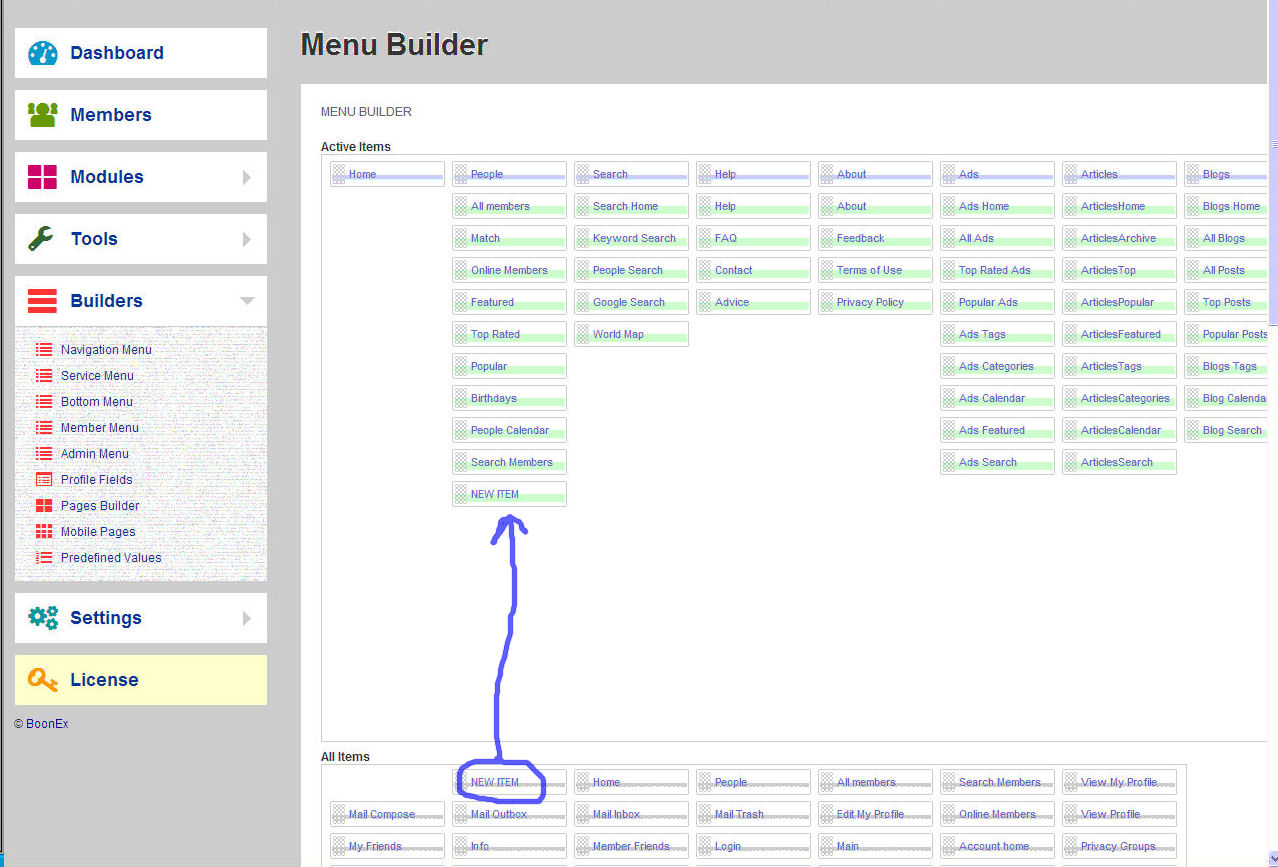The width and height of the screenshot is (1278, 867).
Task: Click the Admin Menu list icon
Action: (x=44, y=454)
